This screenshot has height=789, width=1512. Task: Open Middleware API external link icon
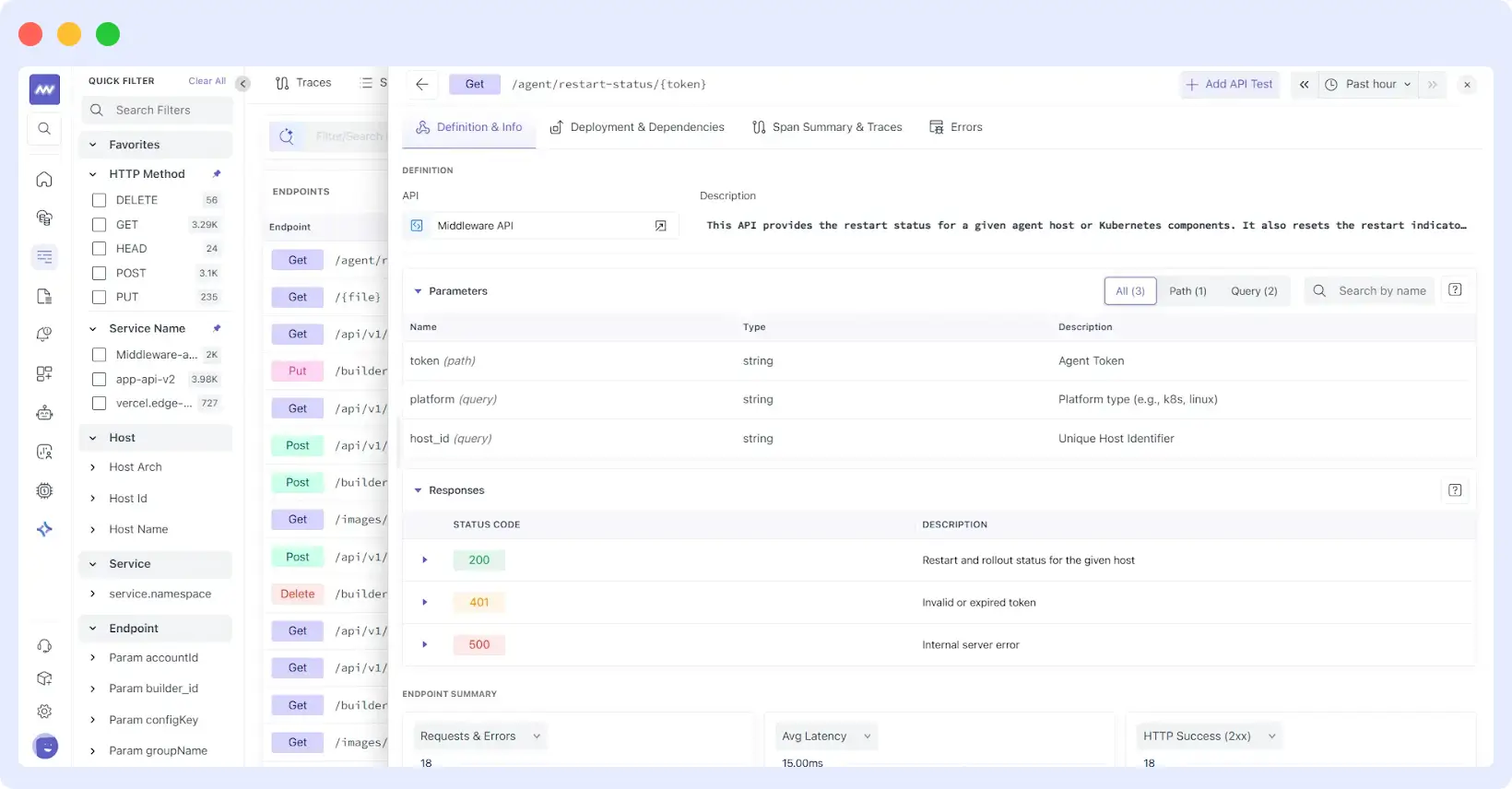(x=660, y=226)
